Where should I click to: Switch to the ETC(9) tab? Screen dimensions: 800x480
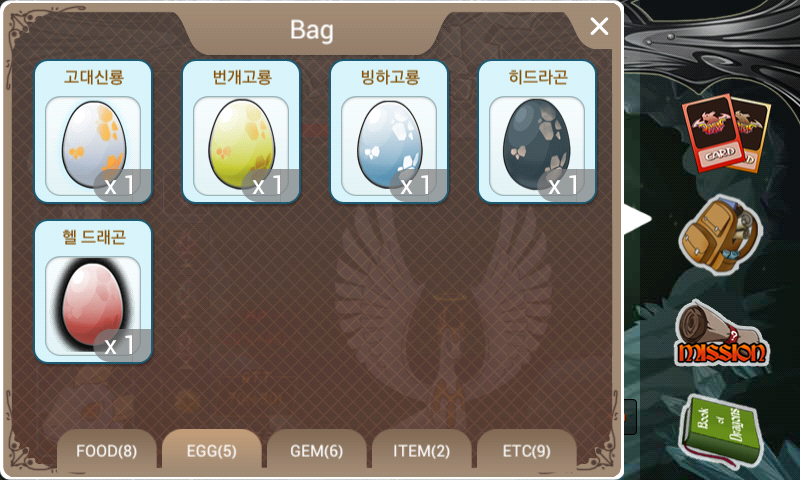click(x=527, y=450)
